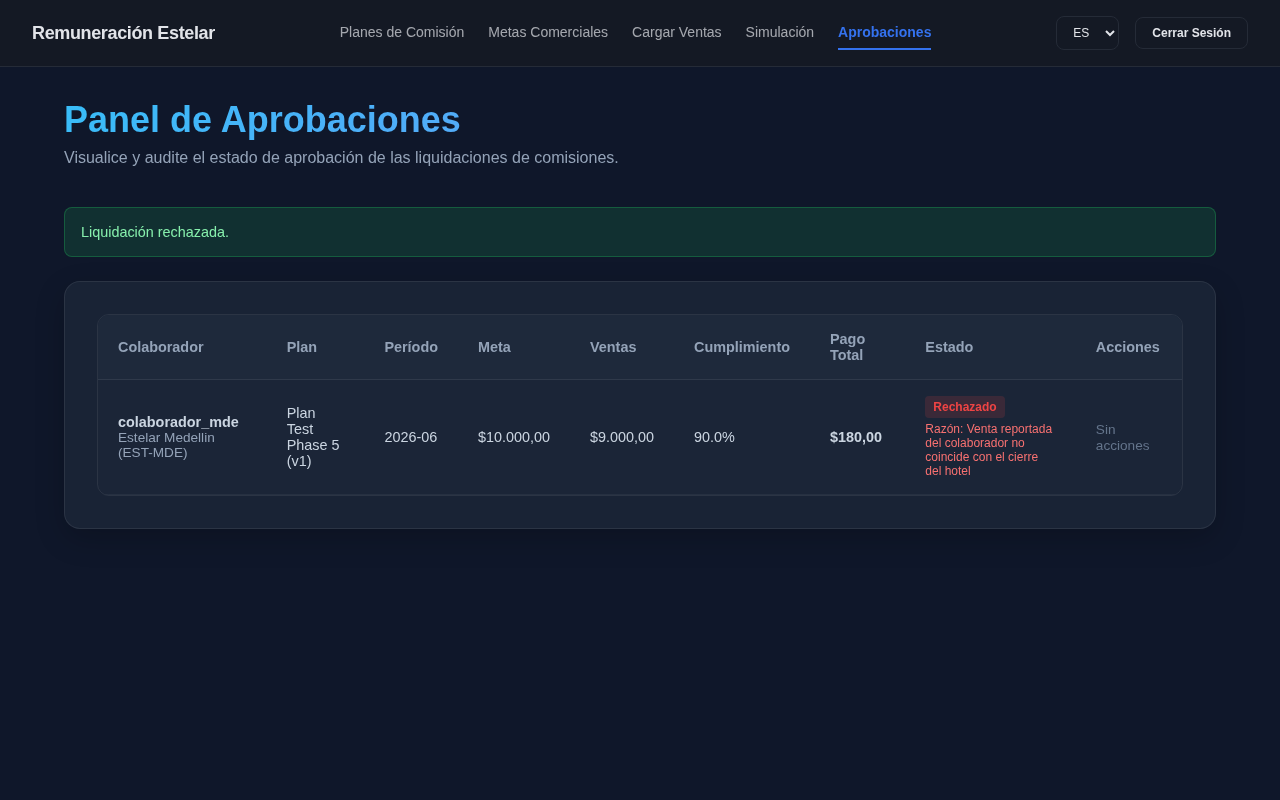Image resolution: width=1280 pixels, height=800 pixels.
Task: Select the colaborador_mde row name
Action: click(x=178, y=422)
